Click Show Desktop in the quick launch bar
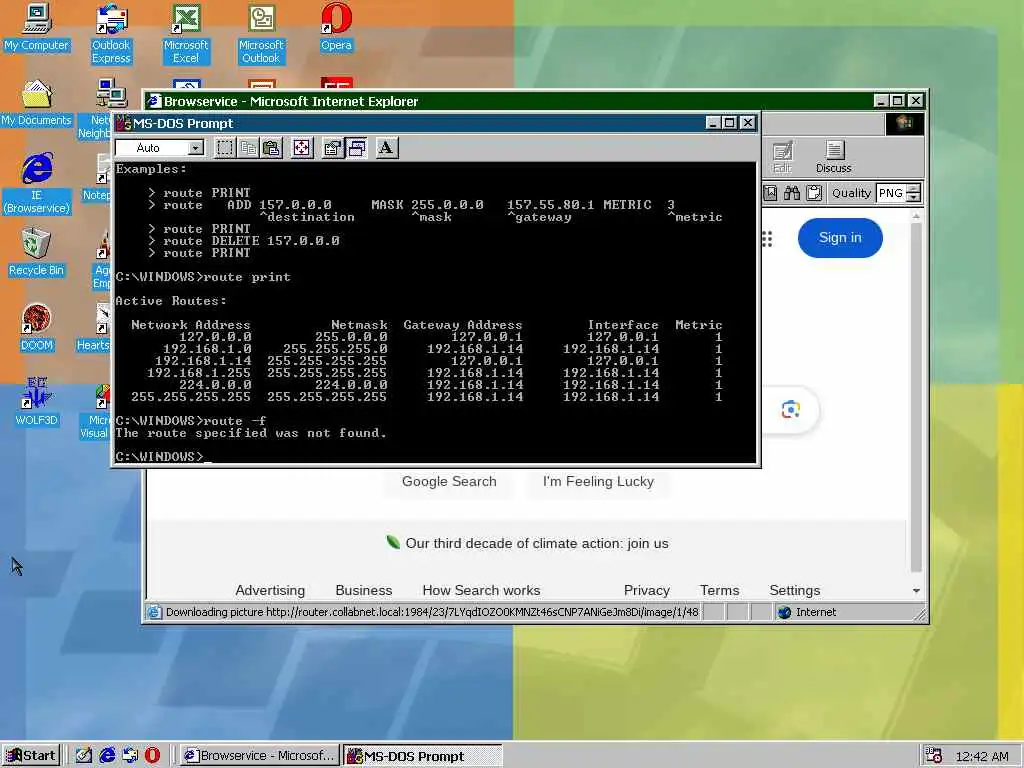 tap(84, 756)
